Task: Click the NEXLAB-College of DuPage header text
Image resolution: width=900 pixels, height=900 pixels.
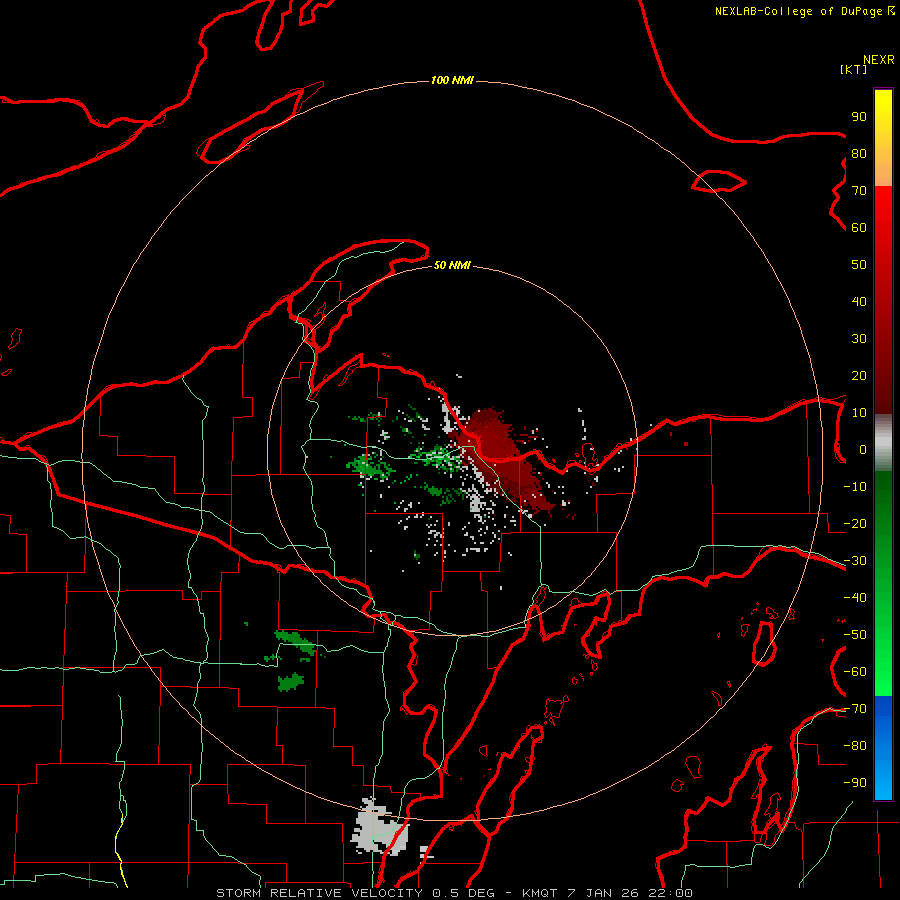Action: click(804, 11)
